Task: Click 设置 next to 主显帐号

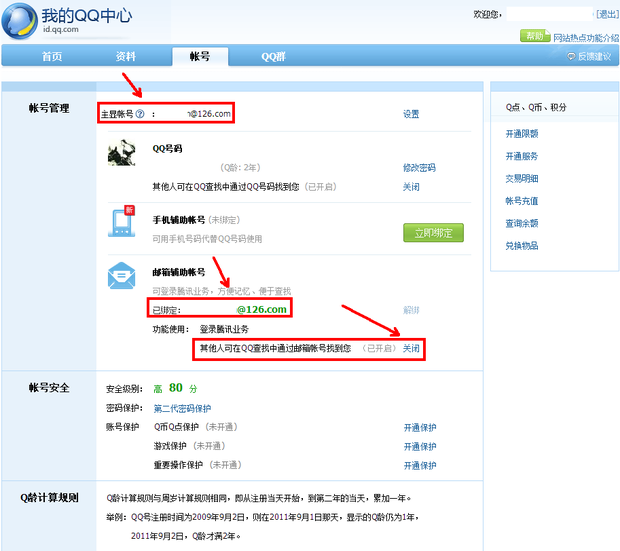Action: click(x=411, y=115)
